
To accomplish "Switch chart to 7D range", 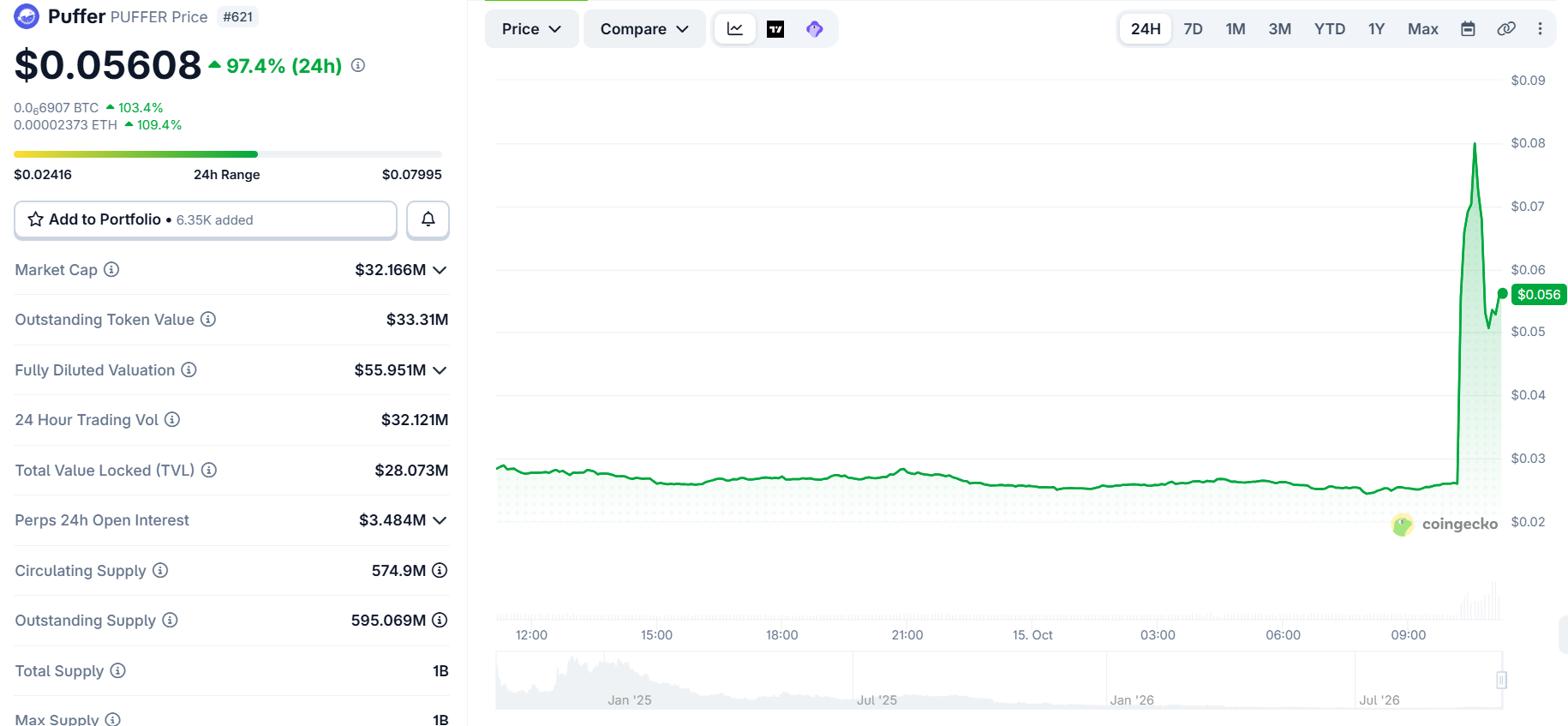I will point(1193,29).
